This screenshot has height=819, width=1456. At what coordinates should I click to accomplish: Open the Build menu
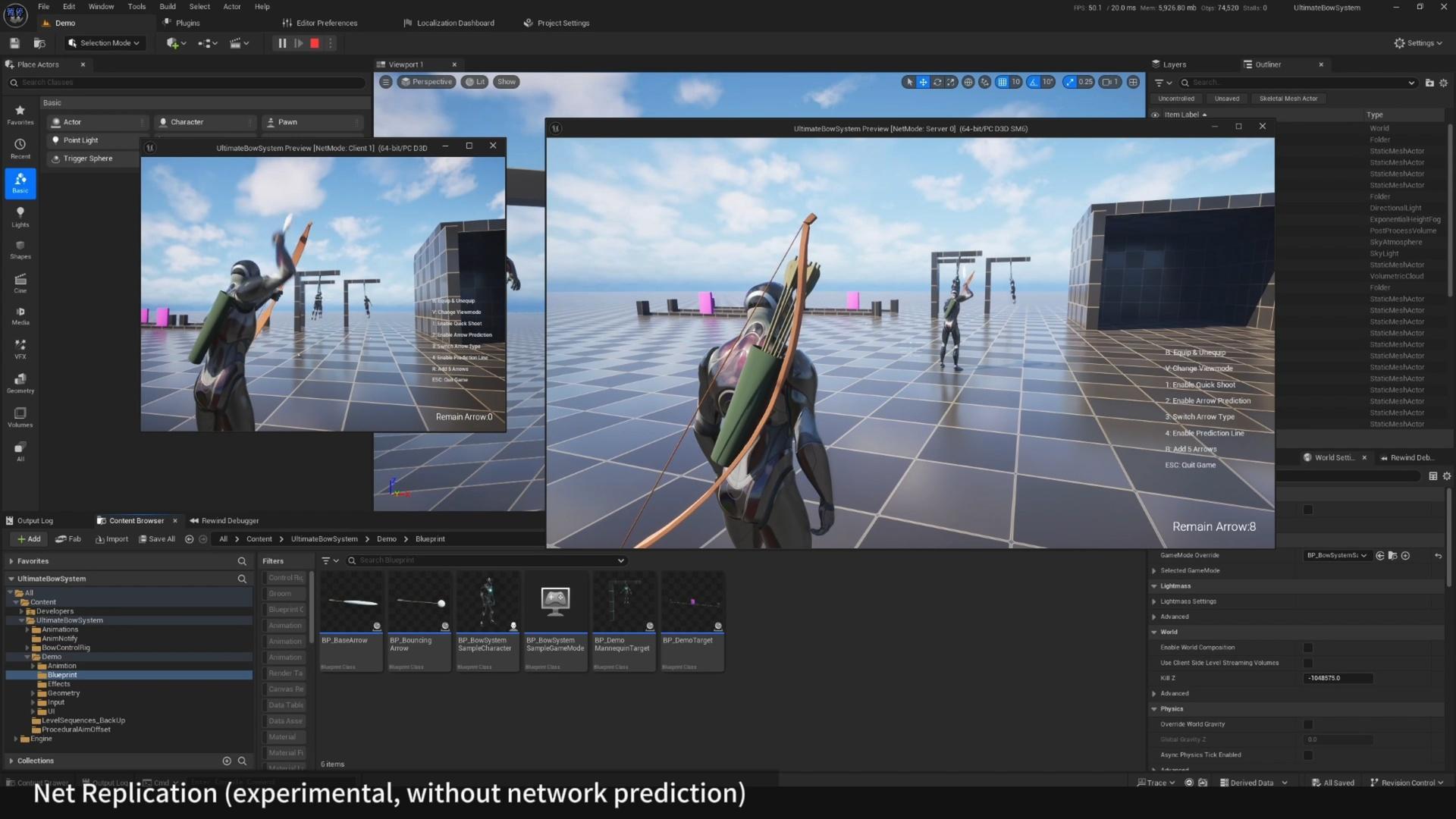pyautogui.click(x=167, y=7)
